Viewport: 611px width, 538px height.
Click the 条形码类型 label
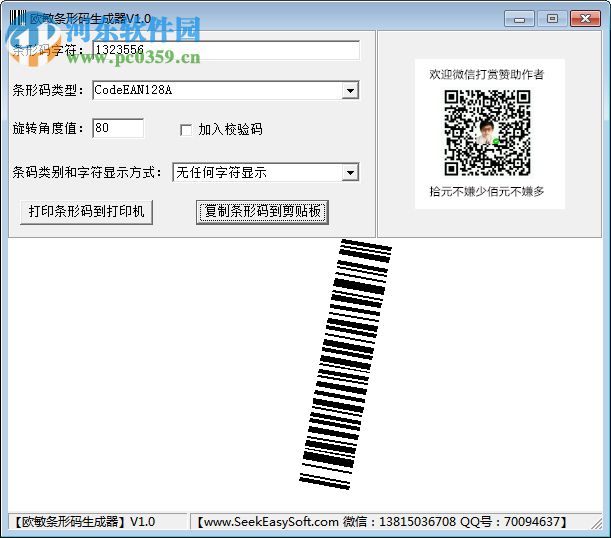(x=48, y=90)
